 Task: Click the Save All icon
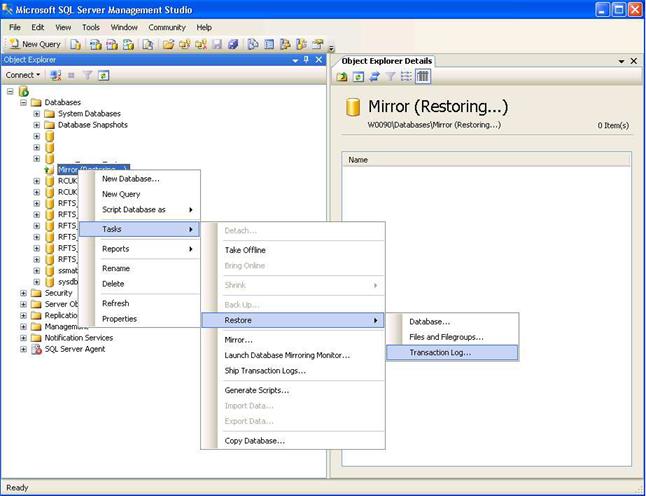pos(233,44)
